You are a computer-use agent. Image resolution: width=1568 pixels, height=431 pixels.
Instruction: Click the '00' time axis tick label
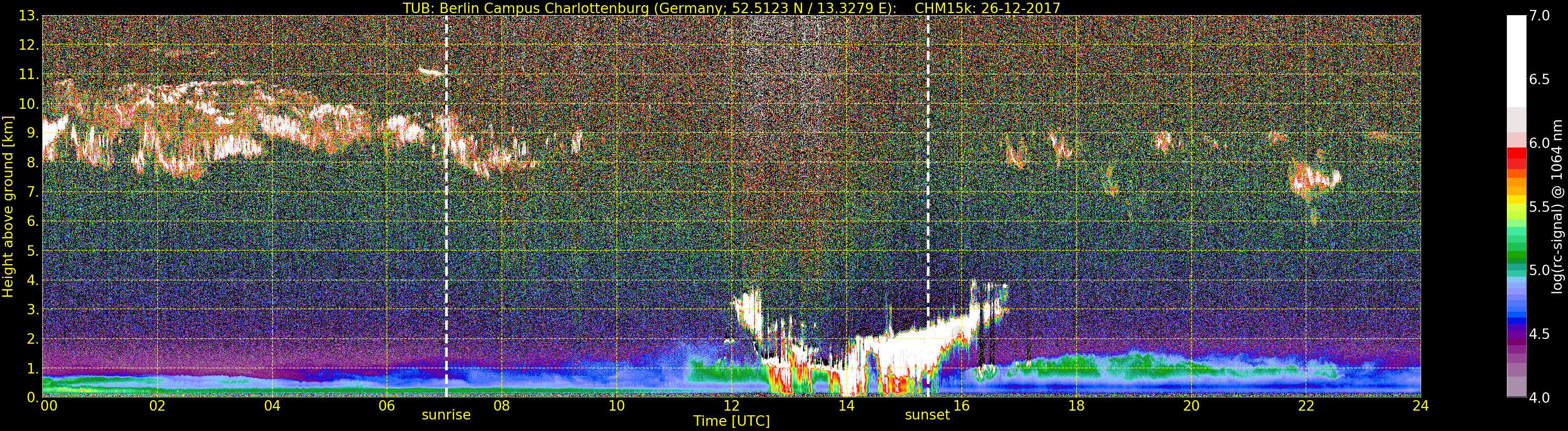(x=48, y=405)
